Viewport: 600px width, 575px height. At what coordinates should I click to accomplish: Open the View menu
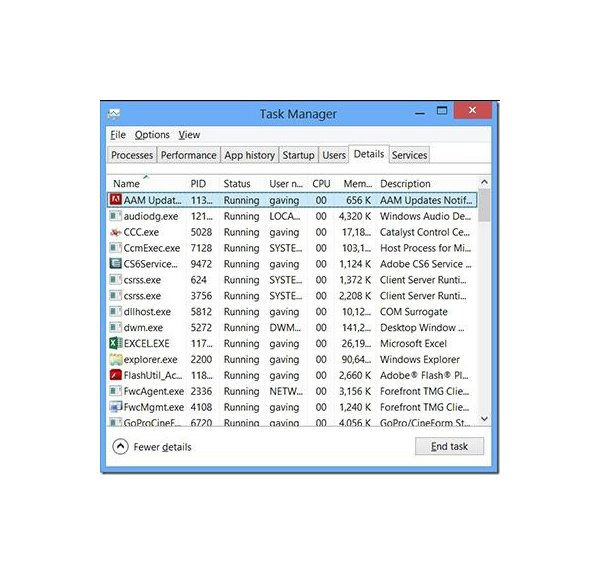(189, 135)
